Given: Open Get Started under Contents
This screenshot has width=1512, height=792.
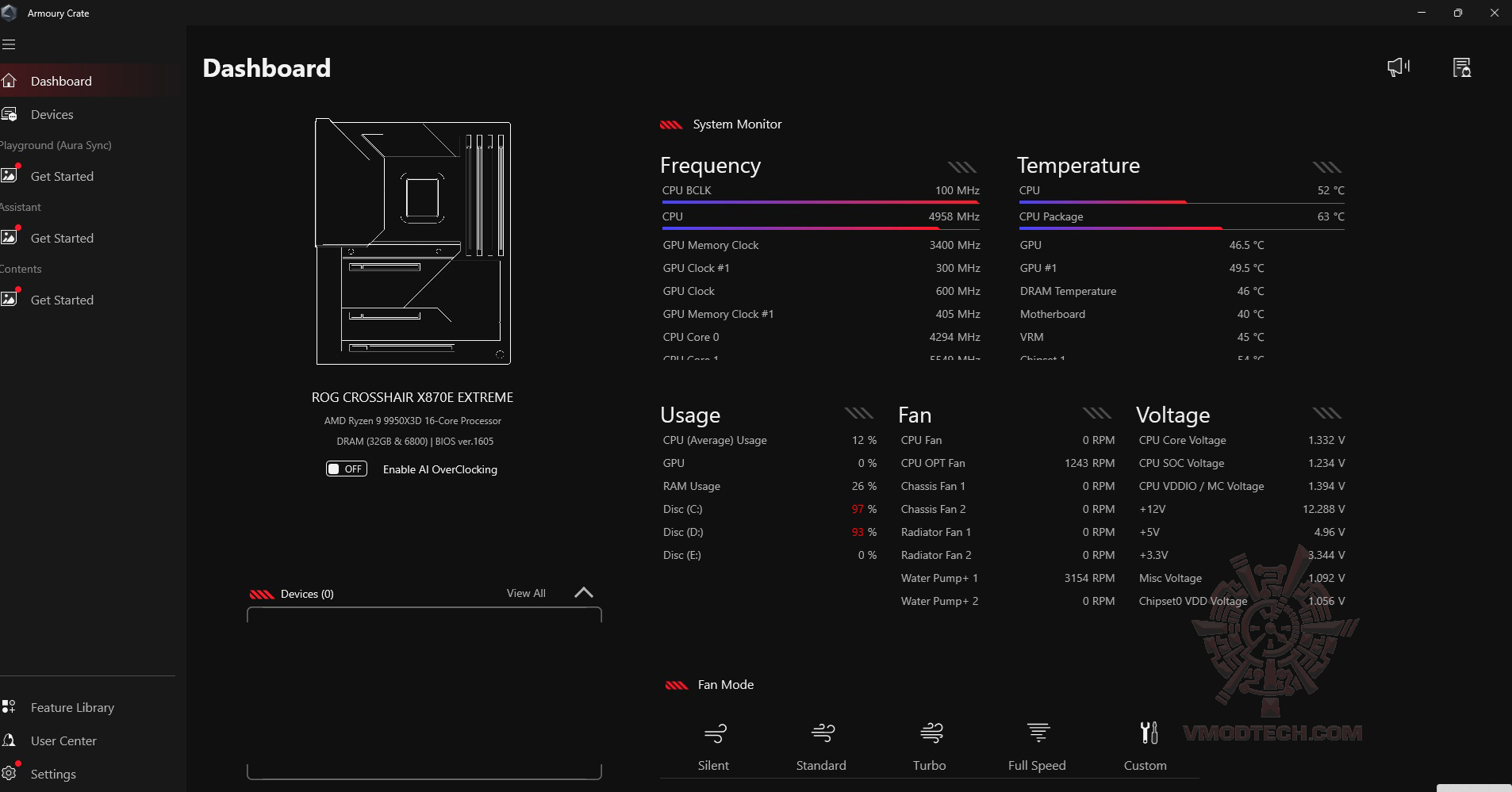Looking at the screenshot, I should point(62,300).
